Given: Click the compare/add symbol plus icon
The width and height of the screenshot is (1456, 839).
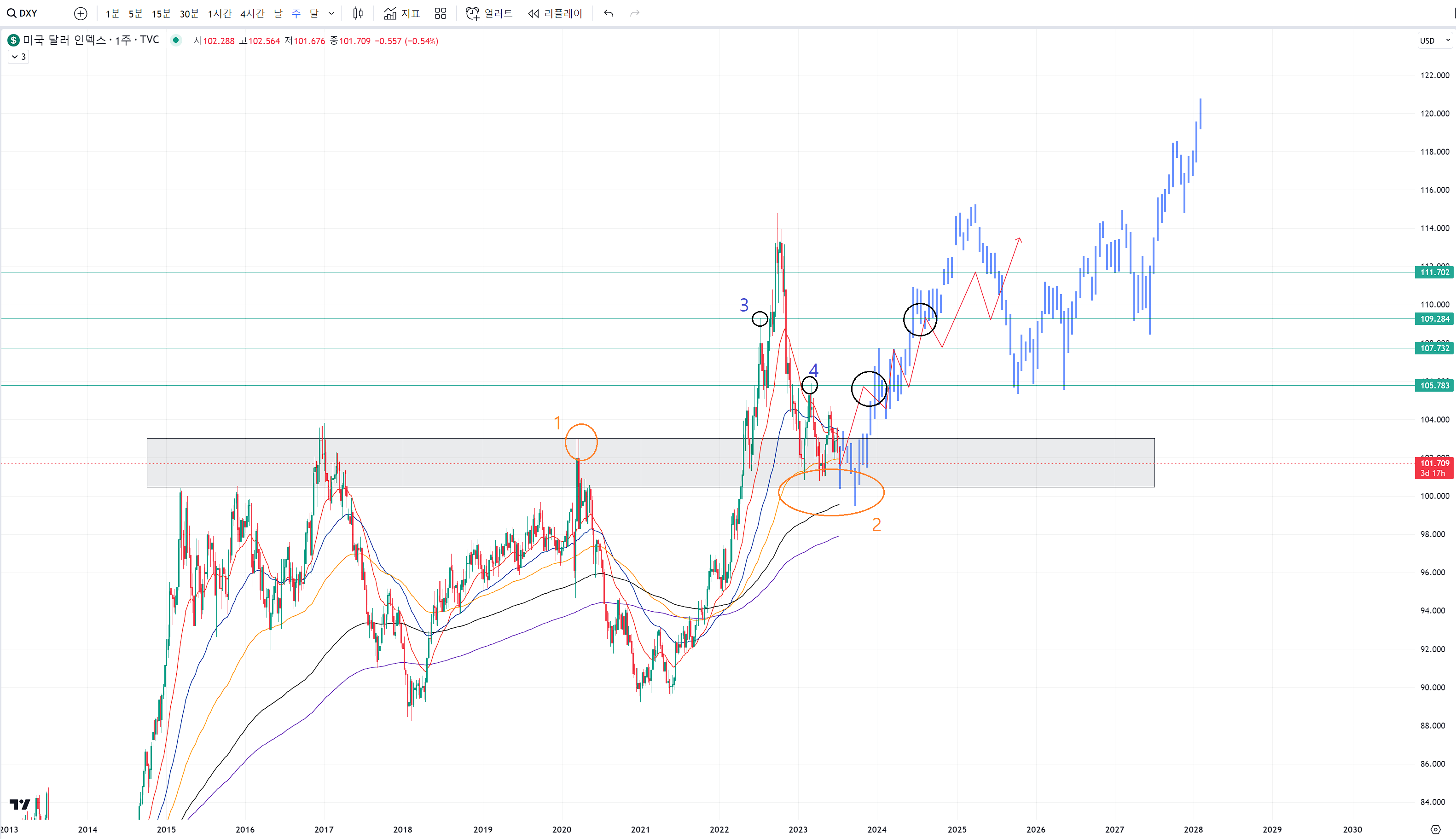Looking at the screenshot, I should pyautogui.click(x=81, y=13).
